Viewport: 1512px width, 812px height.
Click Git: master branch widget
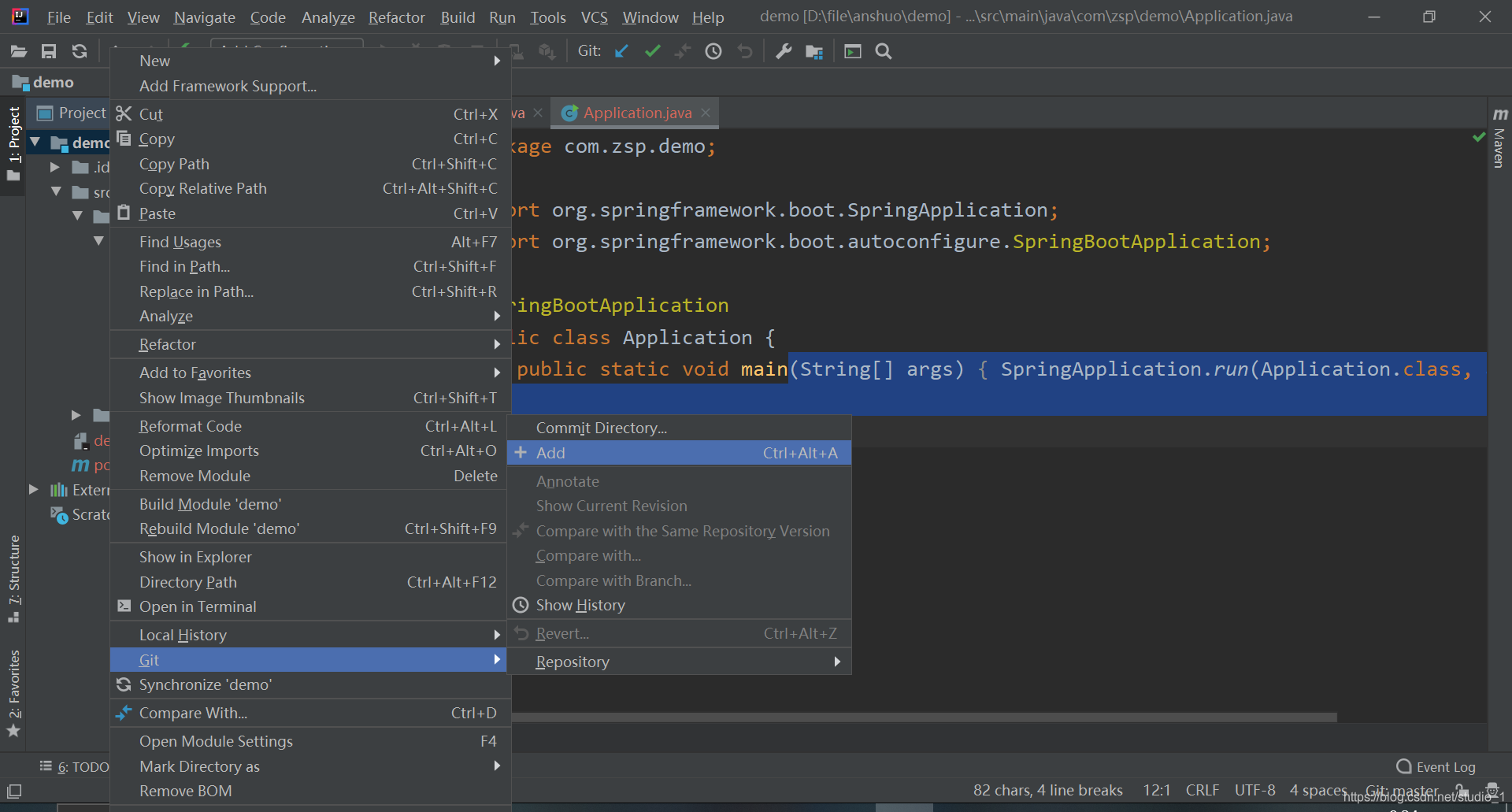1402,790
